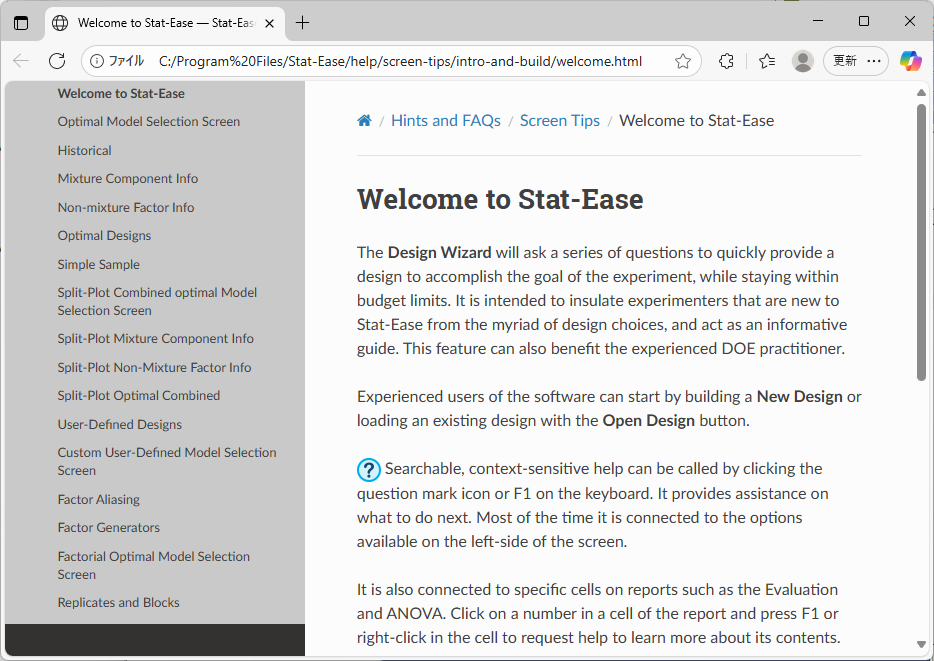
Task: Select Optimal Model Selection Screen in sidebar
Action: click(x=149, y=122)
